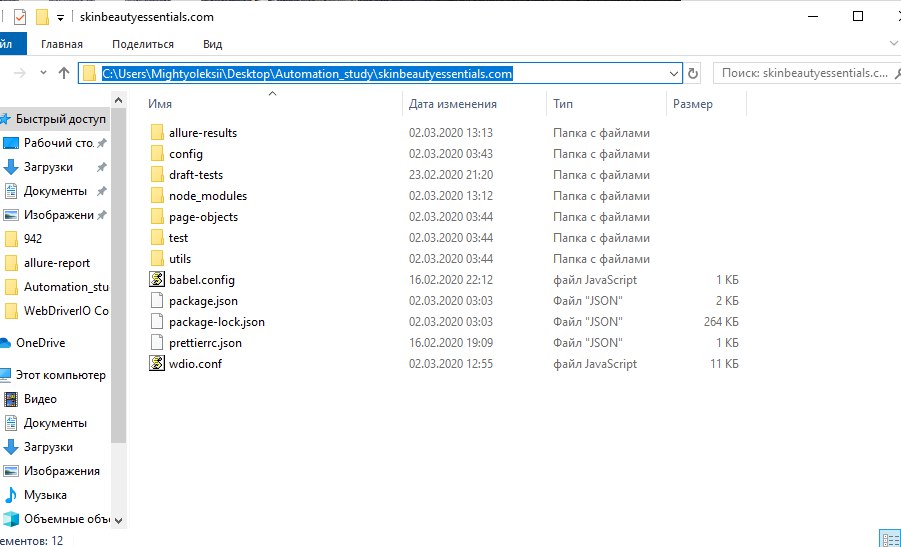Image resolution: width=901 pixels, height=547 pixels.
Task: Click the date 16.02.2020 22:12
Action: (x=451, y=280)
